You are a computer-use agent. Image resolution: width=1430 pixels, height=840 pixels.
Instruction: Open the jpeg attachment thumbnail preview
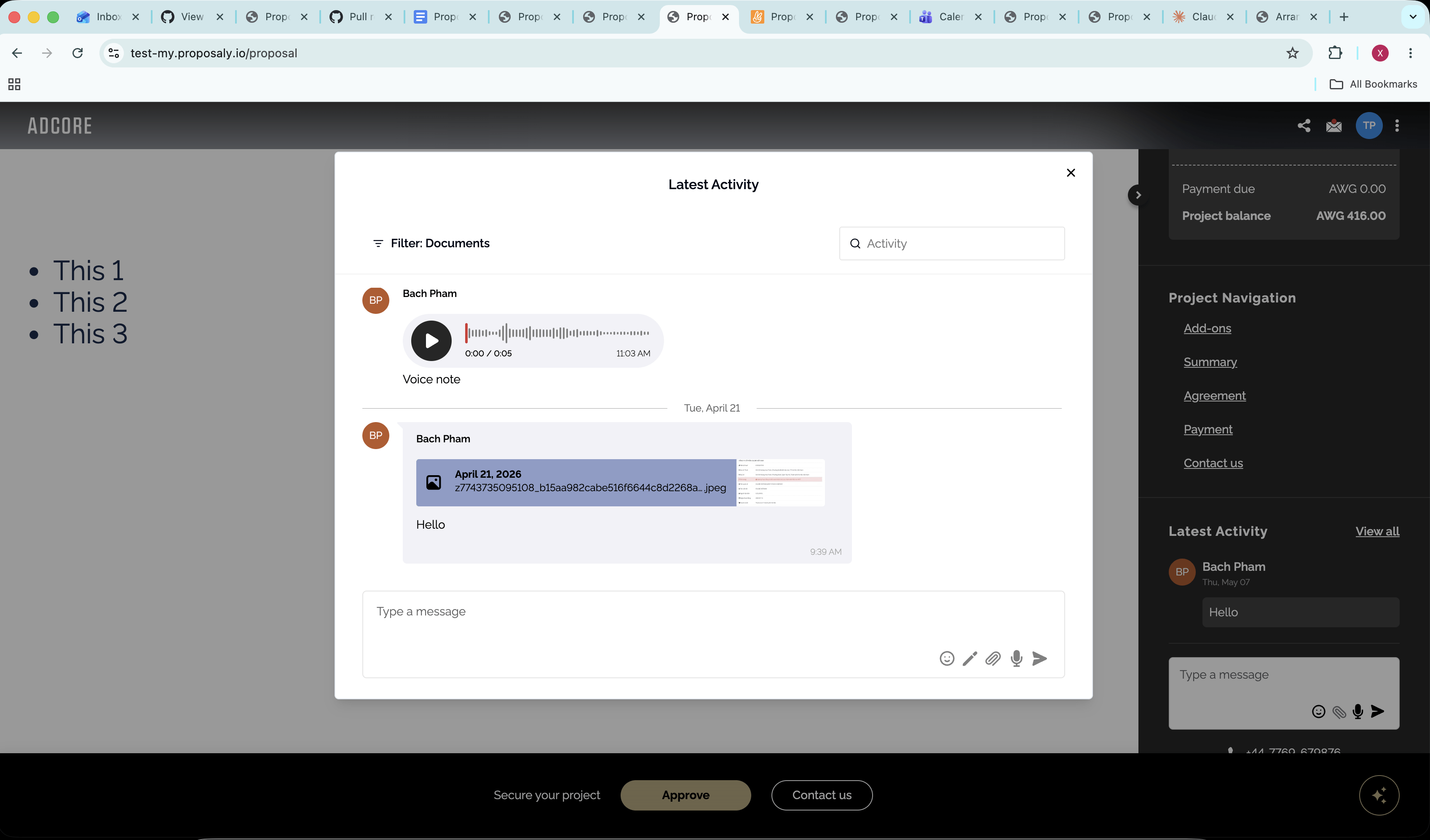pyautogui.click(x=781, y=483)
